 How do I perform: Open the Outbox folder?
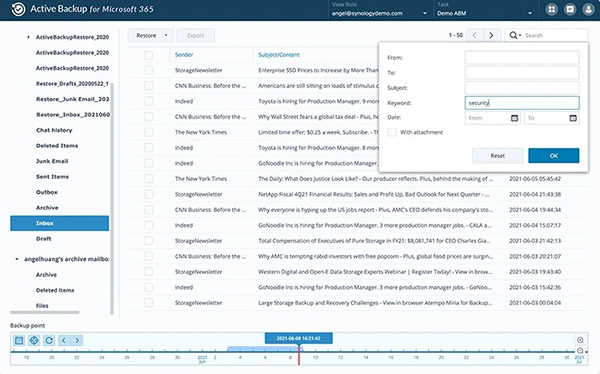coord(47,192)
